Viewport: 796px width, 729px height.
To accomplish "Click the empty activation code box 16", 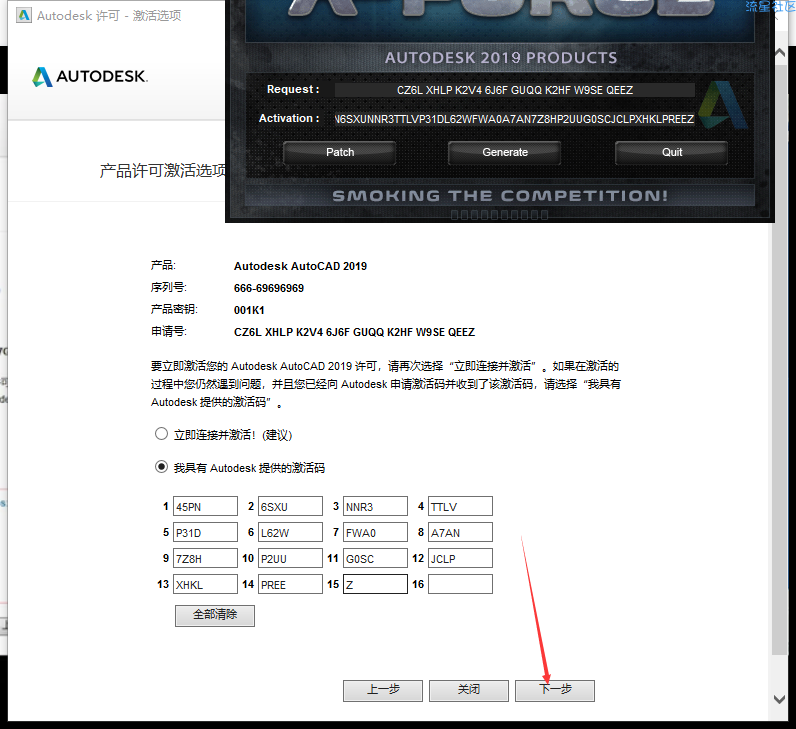I will click(460, 584).
